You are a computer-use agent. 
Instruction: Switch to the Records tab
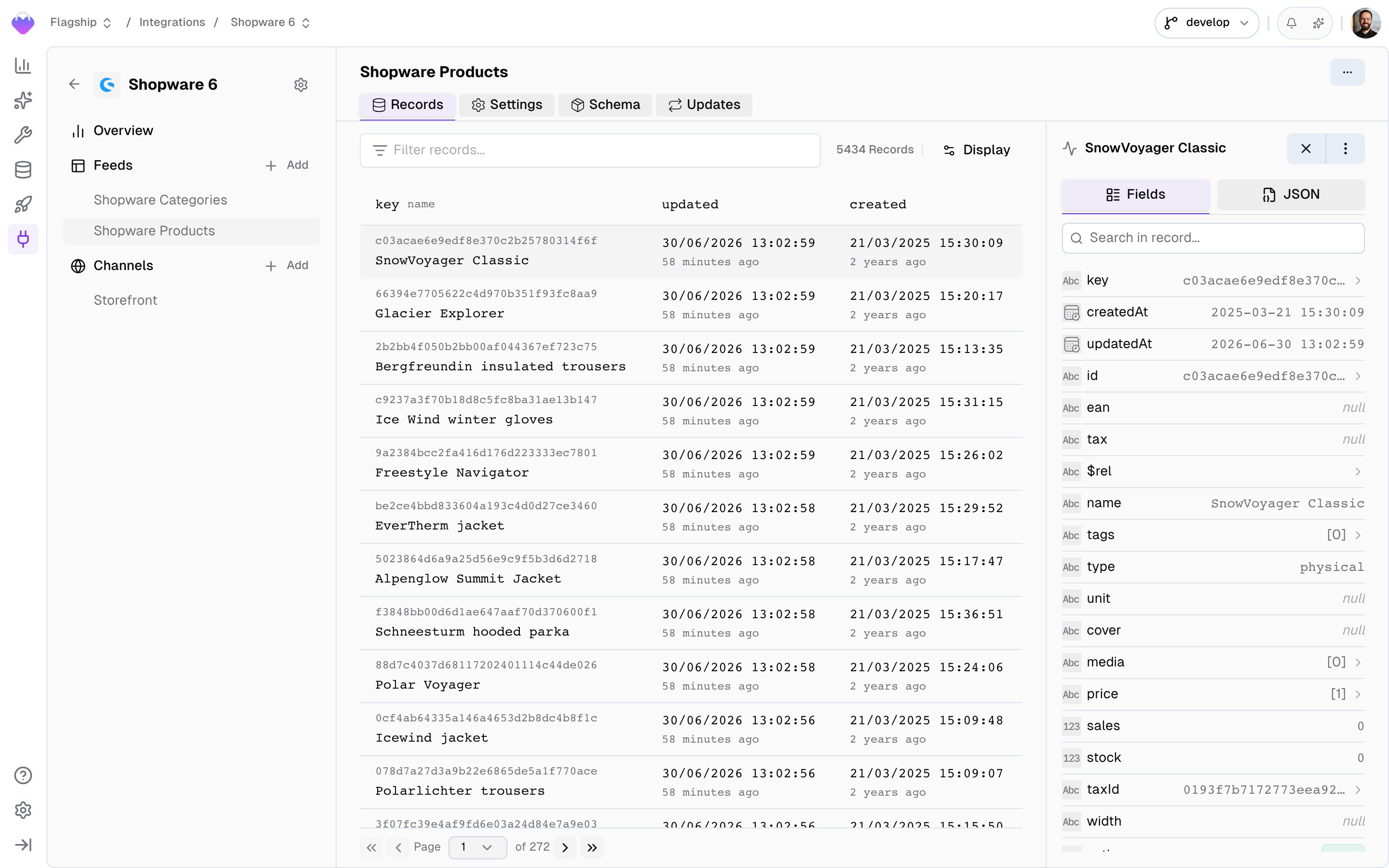tap(408, 105)
